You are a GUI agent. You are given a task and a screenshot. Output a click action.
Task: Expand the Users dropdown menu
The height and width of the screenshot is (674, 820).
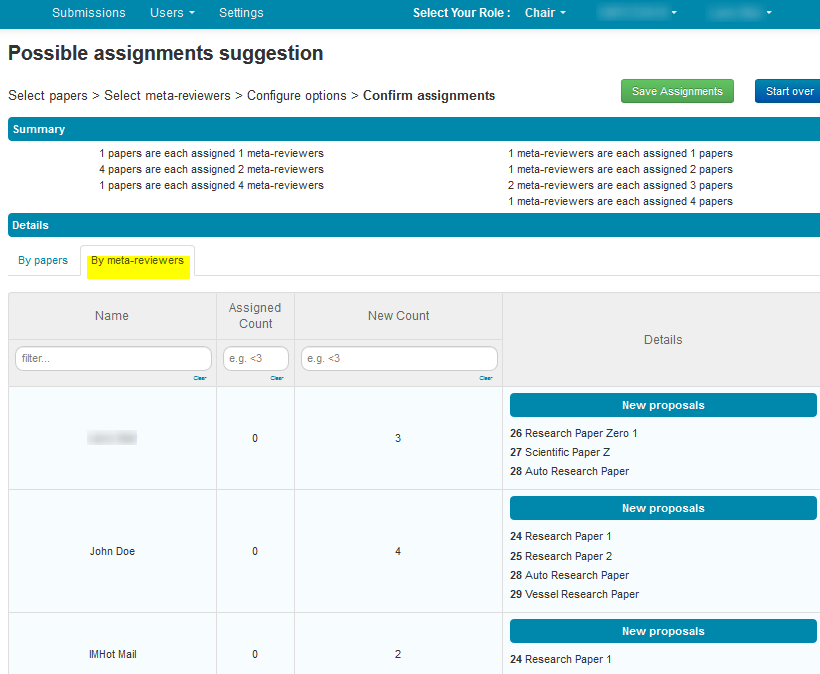click(x=172, y=13)
